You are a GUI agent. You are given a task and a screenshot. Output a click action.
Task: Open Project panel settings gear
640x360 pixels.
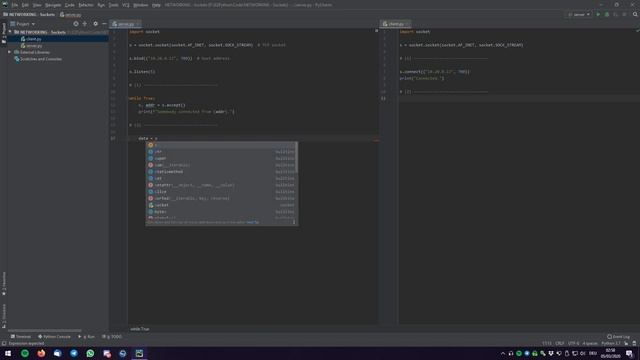[96, 24]
